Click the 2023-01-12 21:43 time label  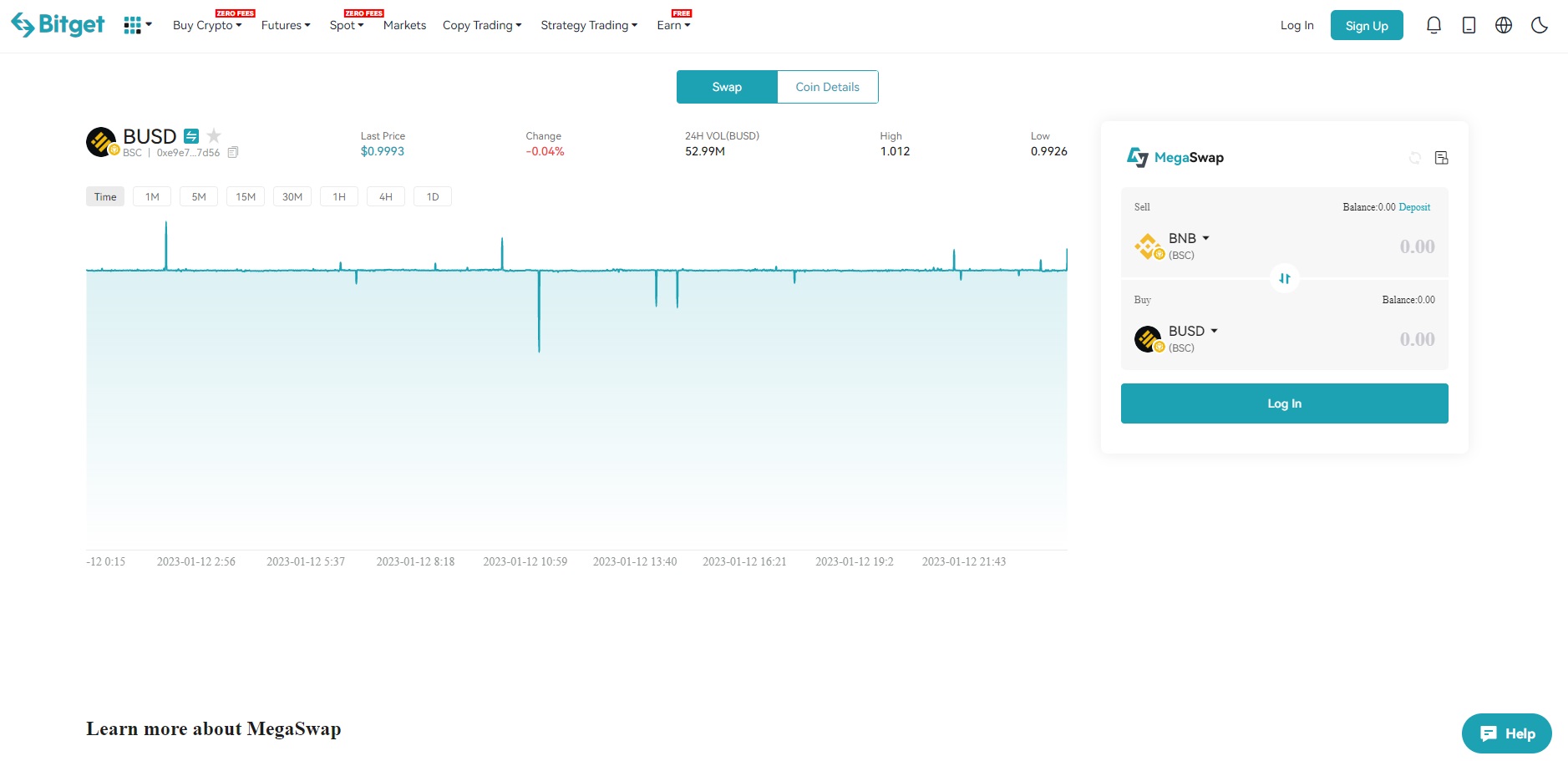pos(964,561)
